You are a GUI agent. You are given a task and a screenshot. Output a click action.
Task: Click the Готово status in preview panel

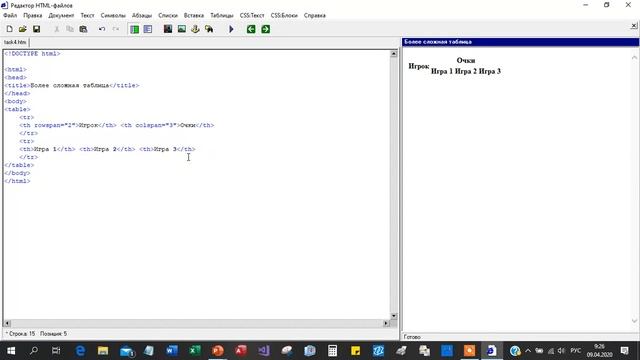coord(412,337)
